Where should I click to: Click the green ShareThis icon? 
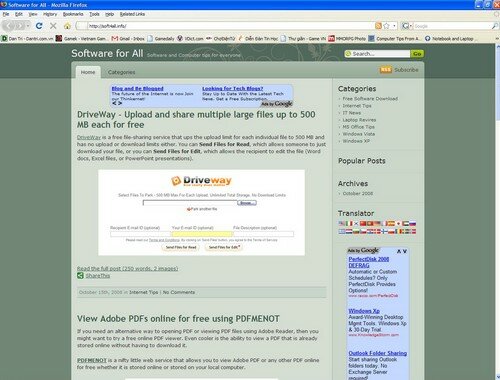tap(80, 275)
